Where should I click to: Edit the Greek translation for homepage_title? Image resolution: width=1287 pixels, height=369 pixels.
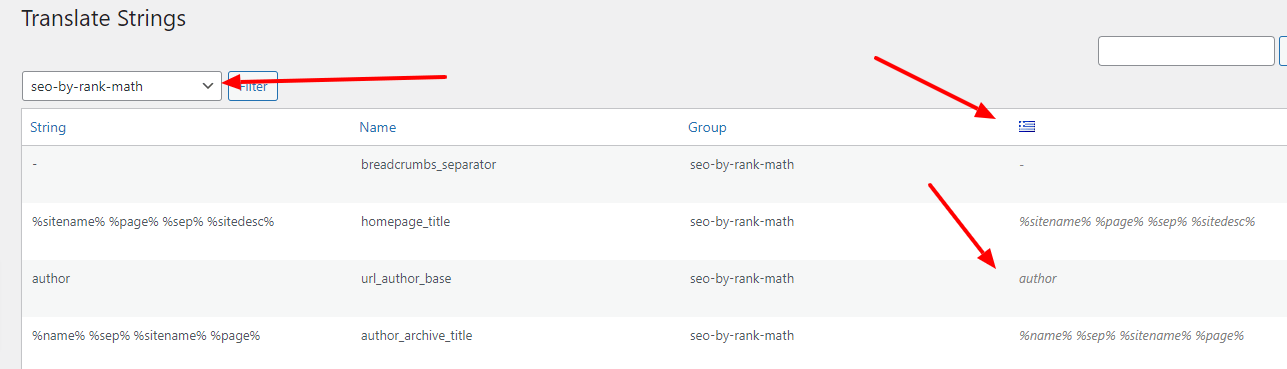[x=1137, y=221]
